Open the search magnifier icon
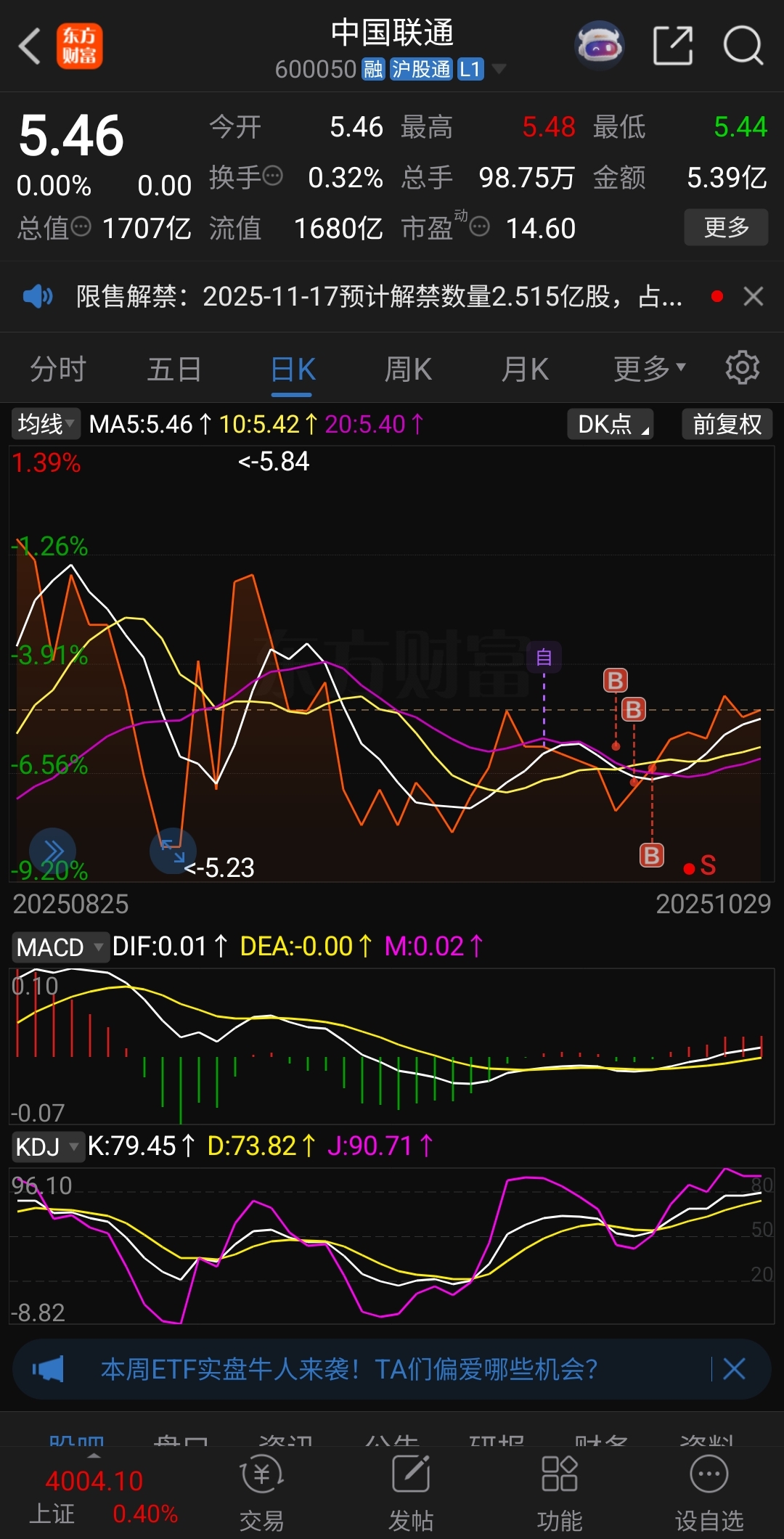The width and height of the screenshot is (784, 1539). 743,46
